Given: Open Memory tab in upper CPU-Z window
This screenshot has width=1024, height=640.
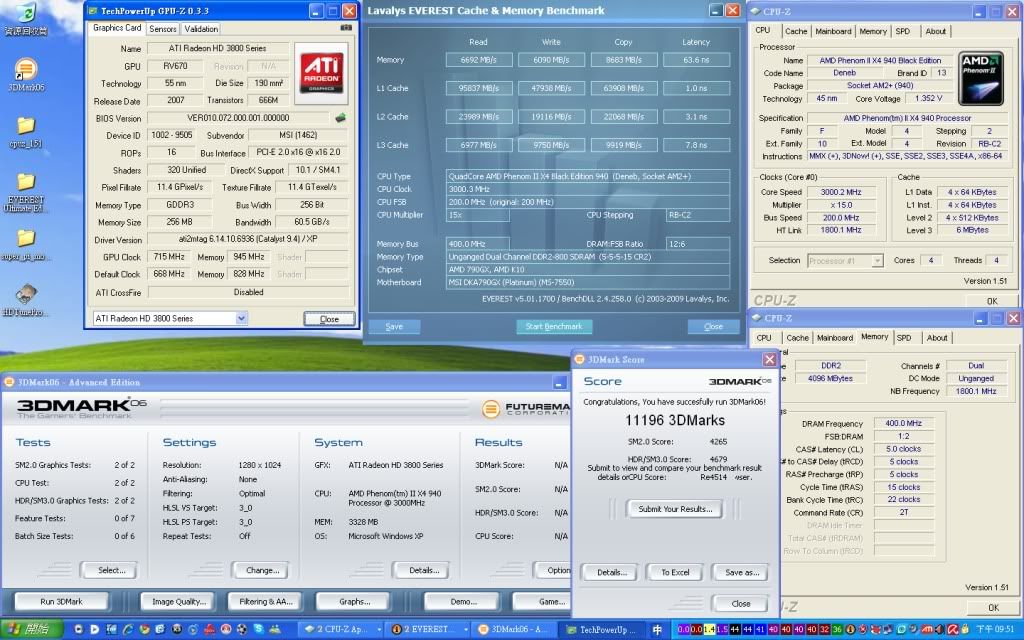Looking at the screenshot, I should point(873,31).
